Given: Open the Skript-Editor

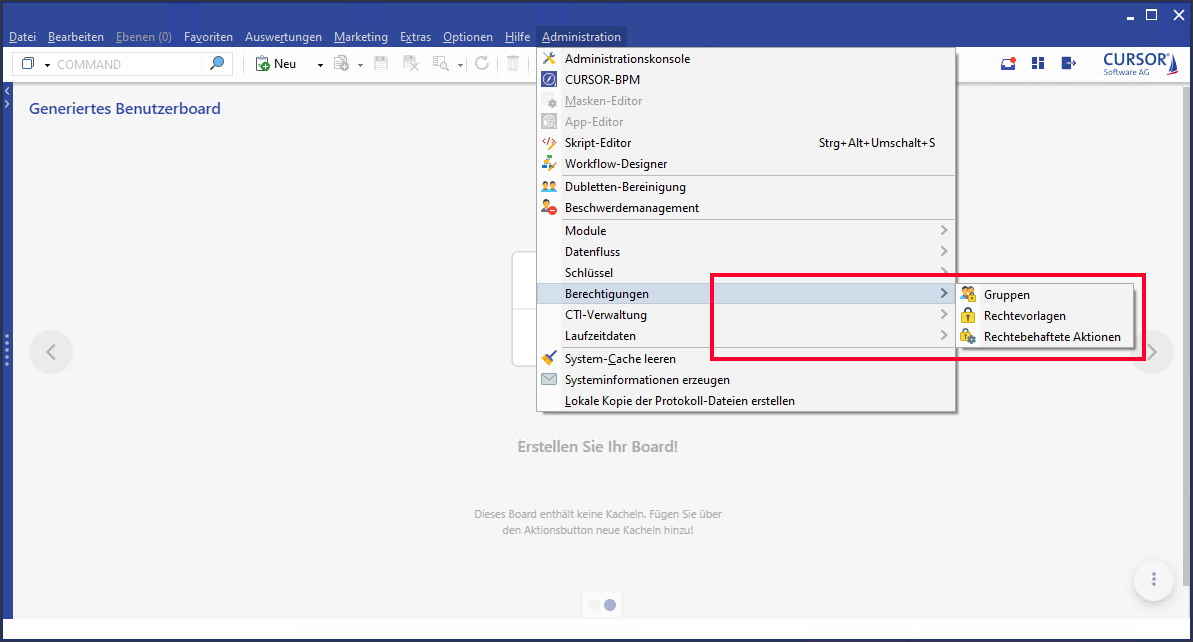Looking at the screenshot, I should tap(597, 143).
